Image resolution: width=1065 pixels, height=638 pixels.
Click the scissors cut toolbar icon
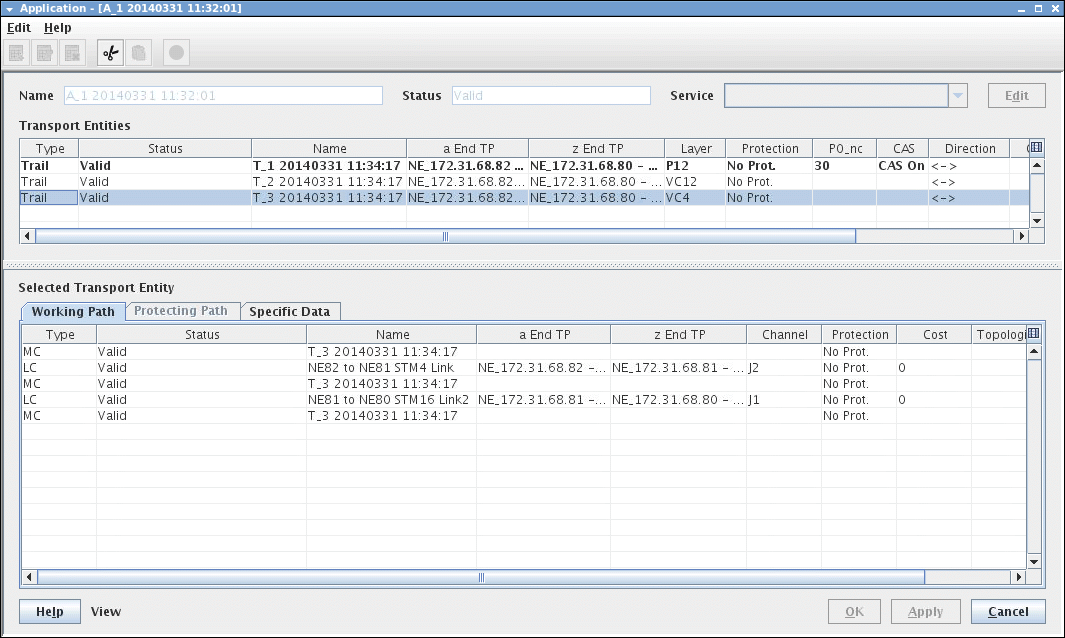(110, 53)
